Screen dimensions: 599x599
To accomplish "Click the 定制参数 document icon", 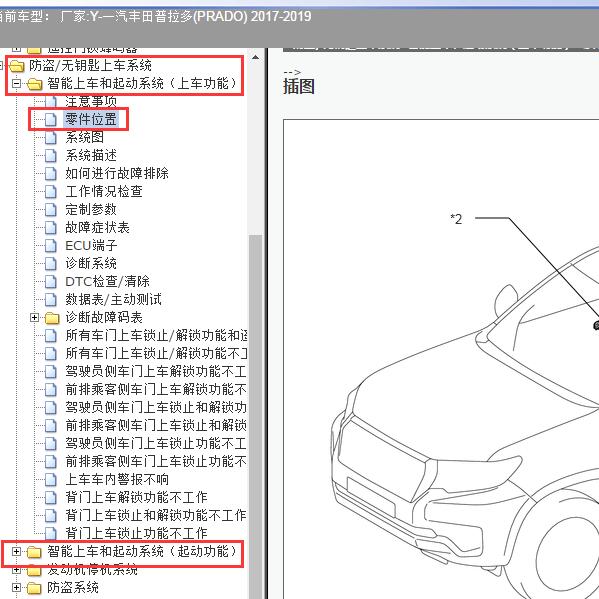I will point(50,210).
